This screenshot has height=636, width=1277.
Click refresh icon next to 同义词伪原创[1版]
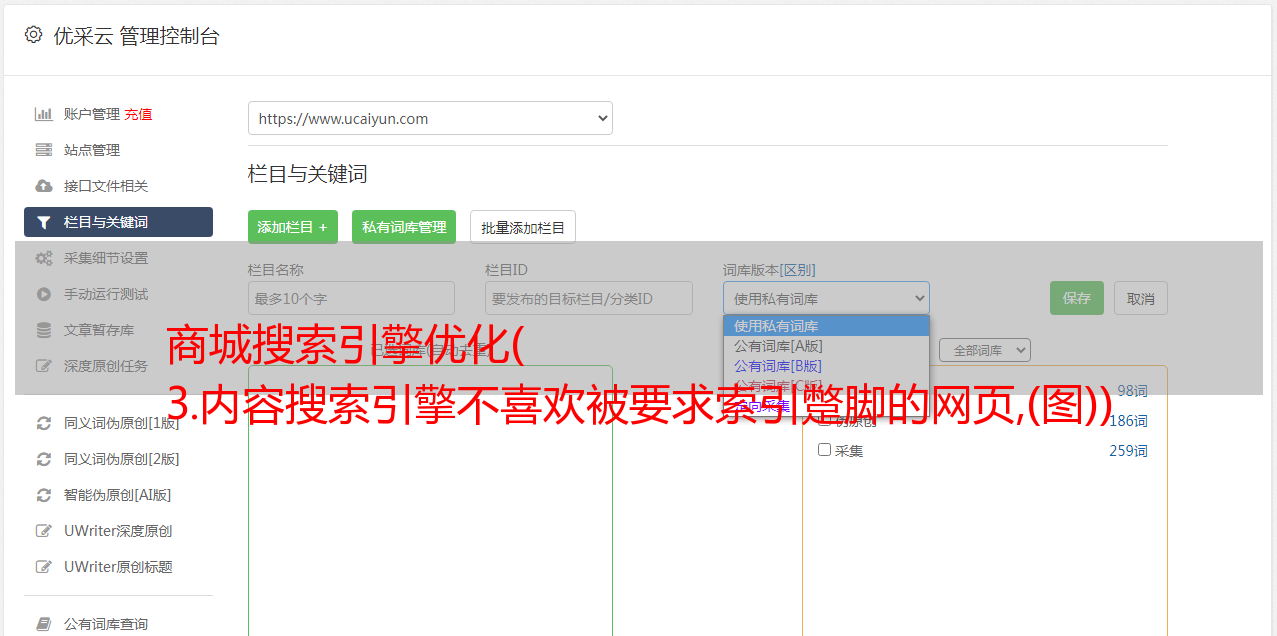click(43, 423)
